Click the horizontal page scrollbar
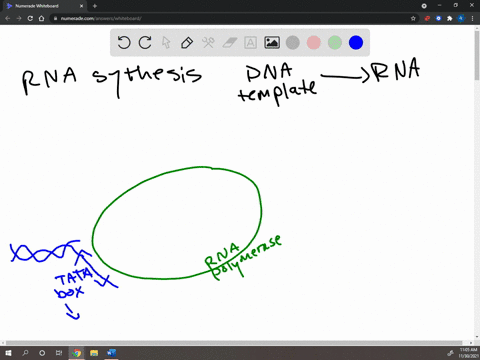Image resolution: width=480 pixels, height=360 pixels. [234, 343]
